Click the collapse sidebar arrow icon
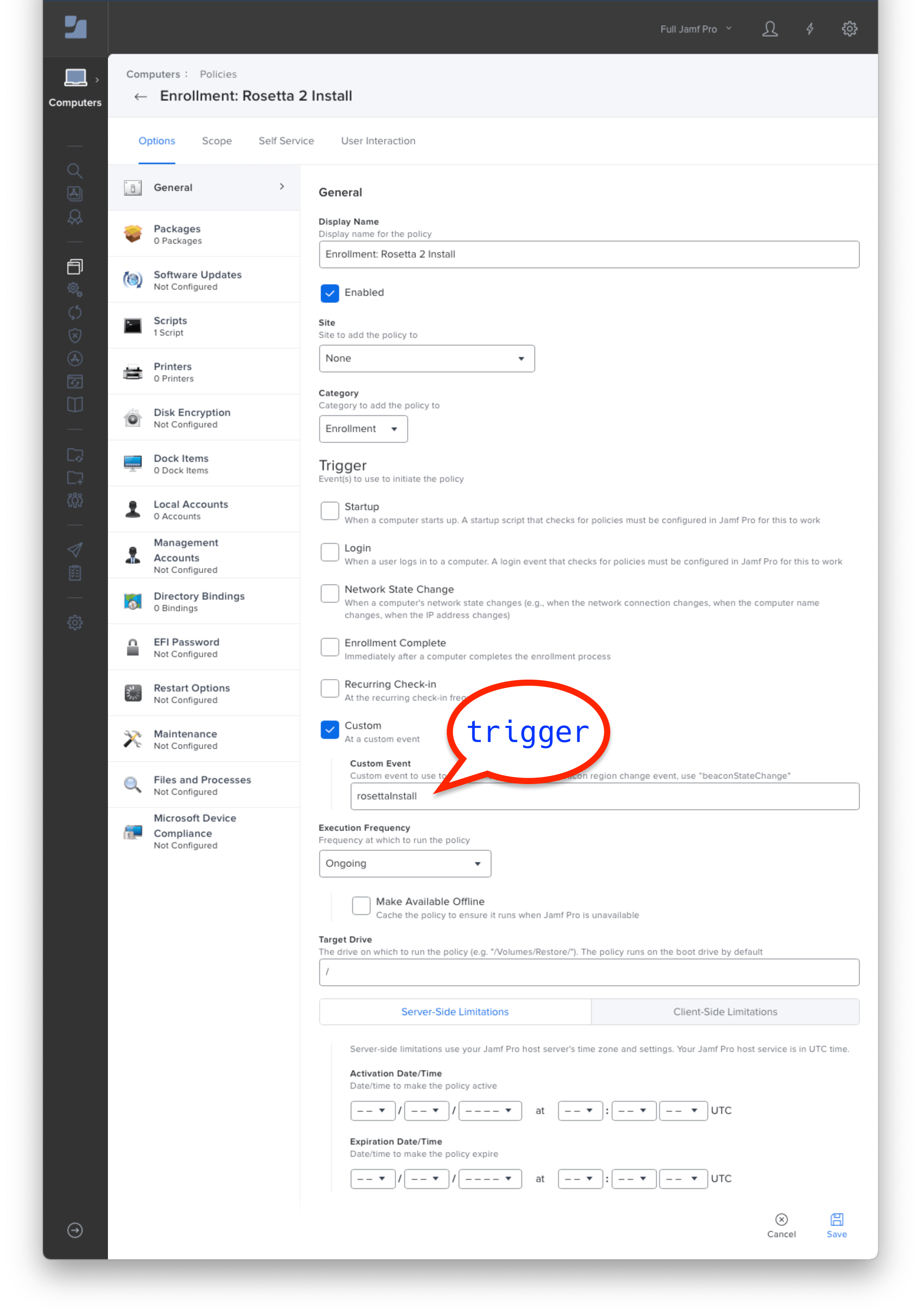The image size is (921, 1316). click(75, 1230)
